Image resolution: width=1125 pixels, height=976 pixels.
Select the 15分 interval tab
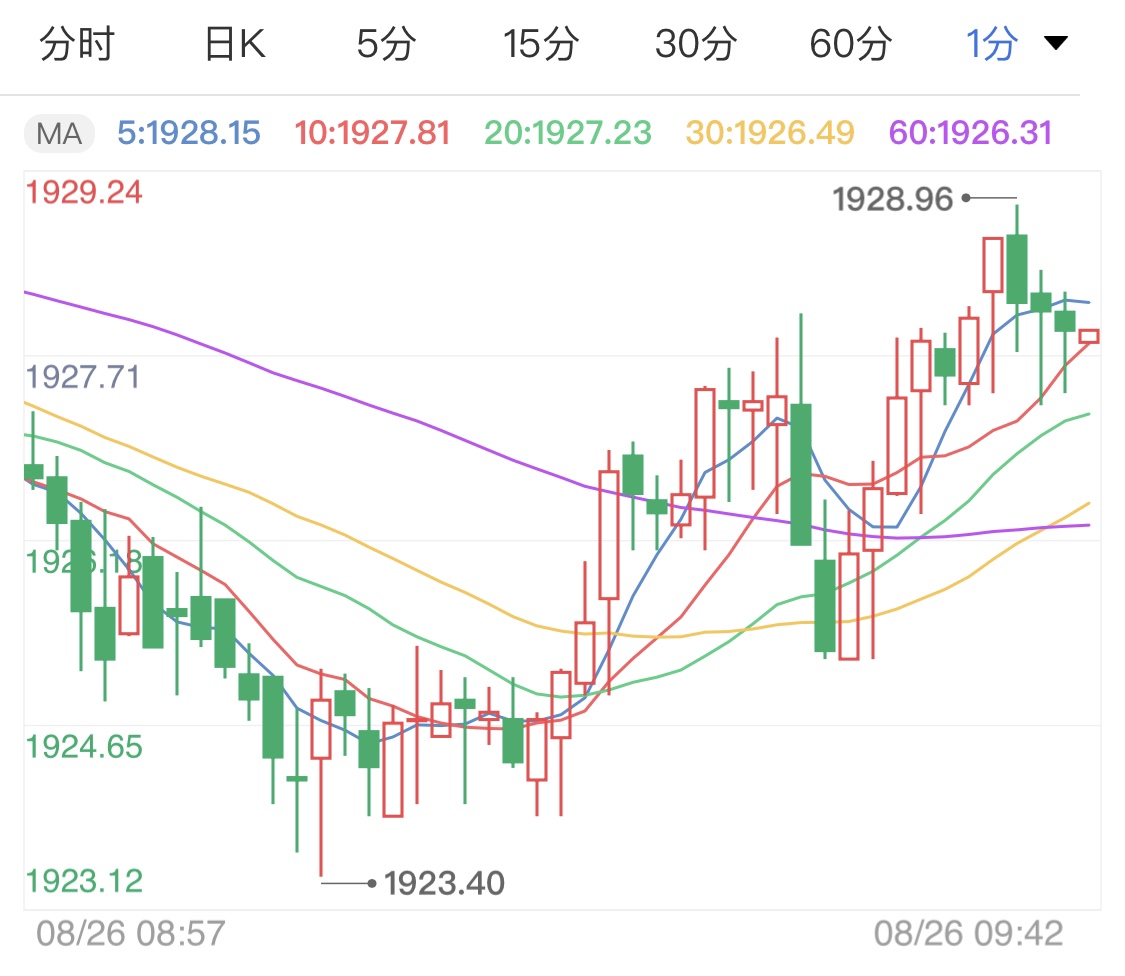tap(540, 44)
